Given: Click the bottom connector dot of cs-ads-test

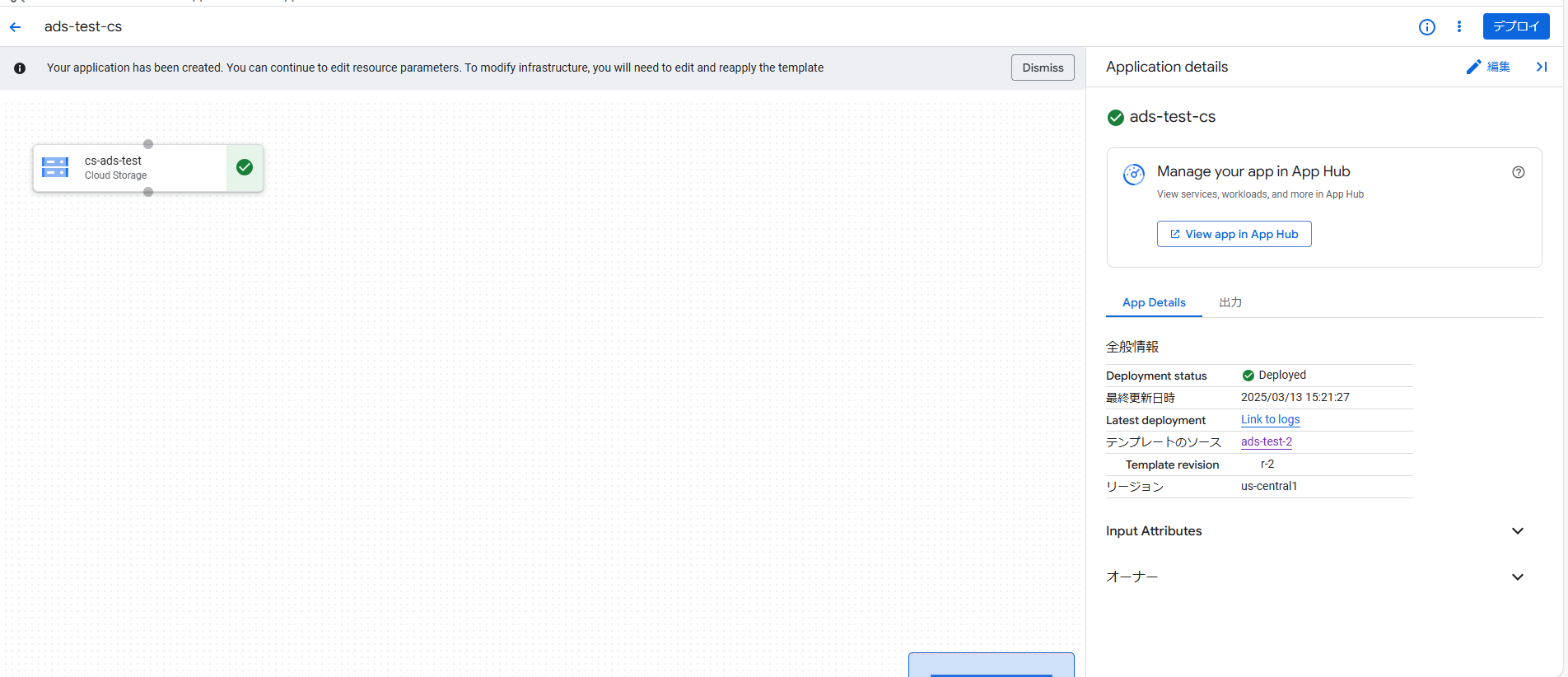Looking at the screenshot, I should point(148,192).
